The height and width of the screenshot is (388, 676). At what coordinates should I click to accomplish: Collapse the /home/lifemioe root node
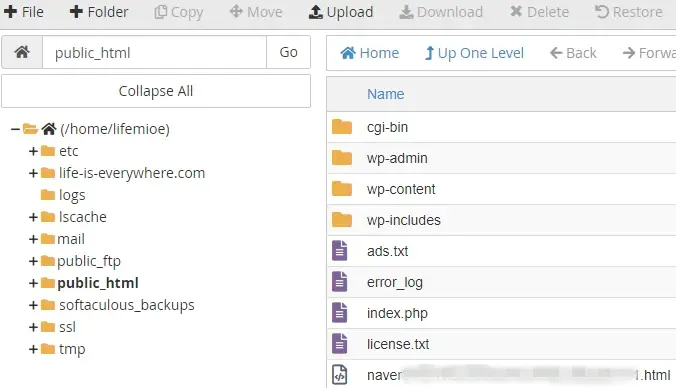click(x=15, y=129)
